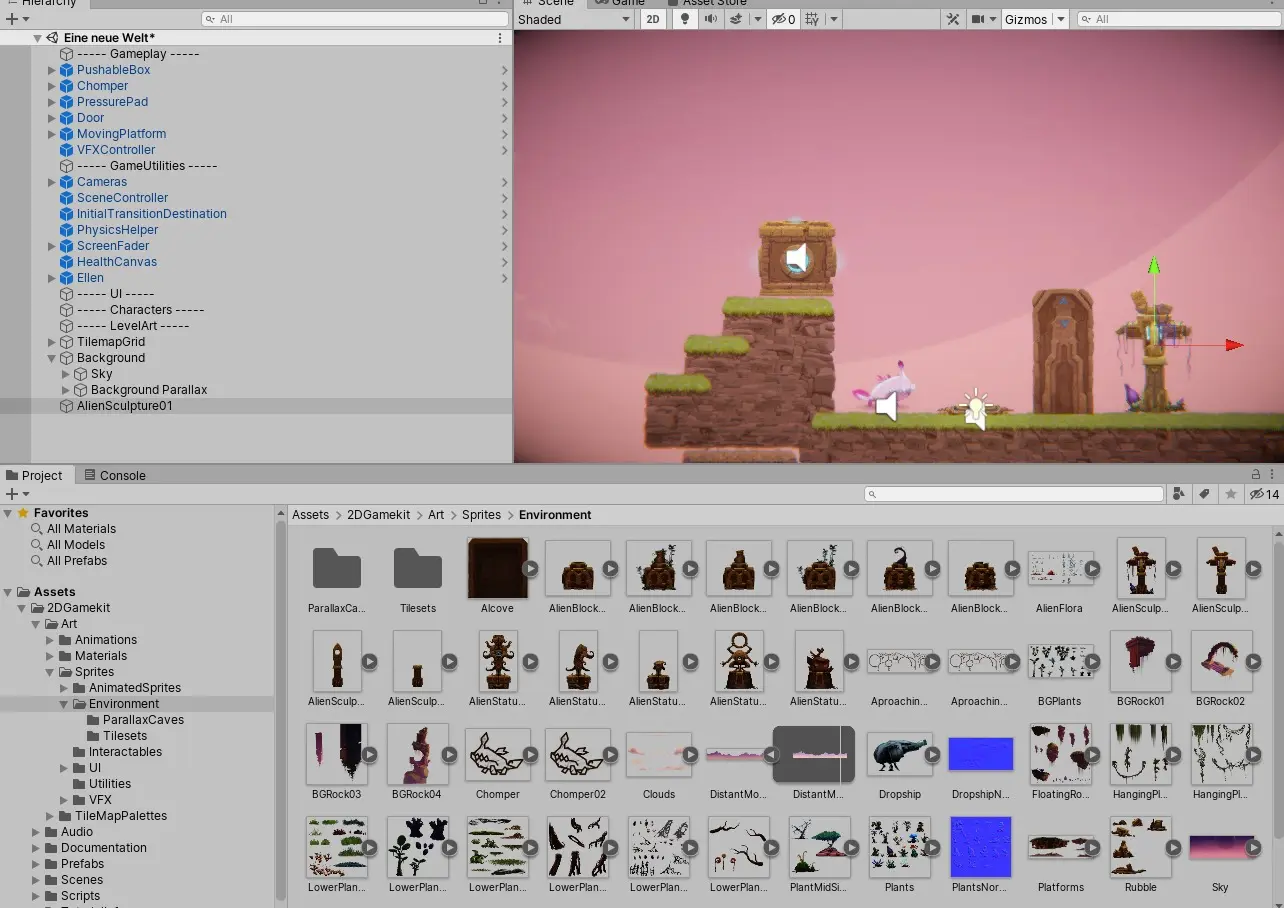Click the hidden-objects crossed-eye icon showing 0
1284x908 pixels.
pos(782,18)
